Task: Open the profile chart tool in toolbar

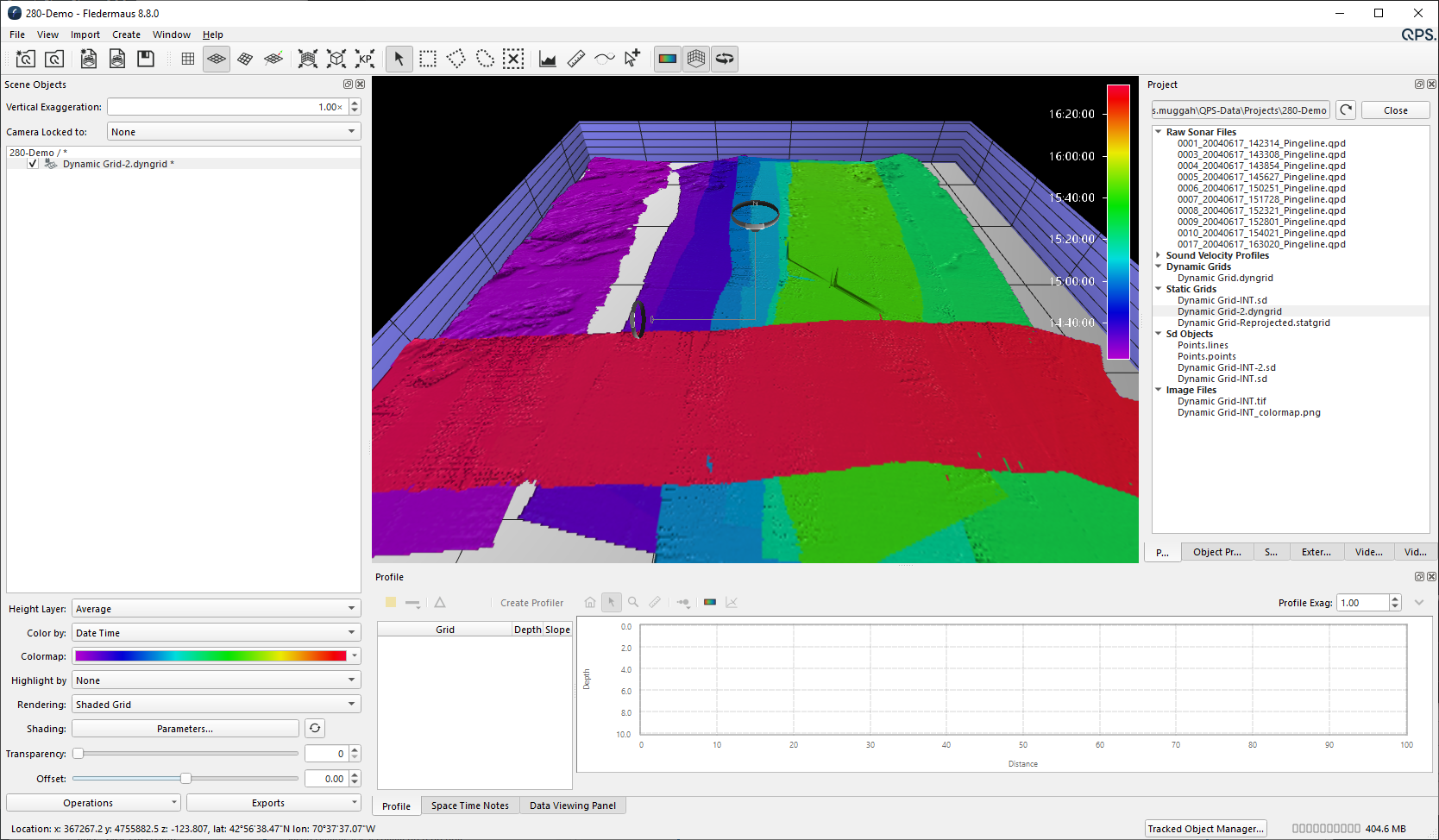Action: [548, 59]
